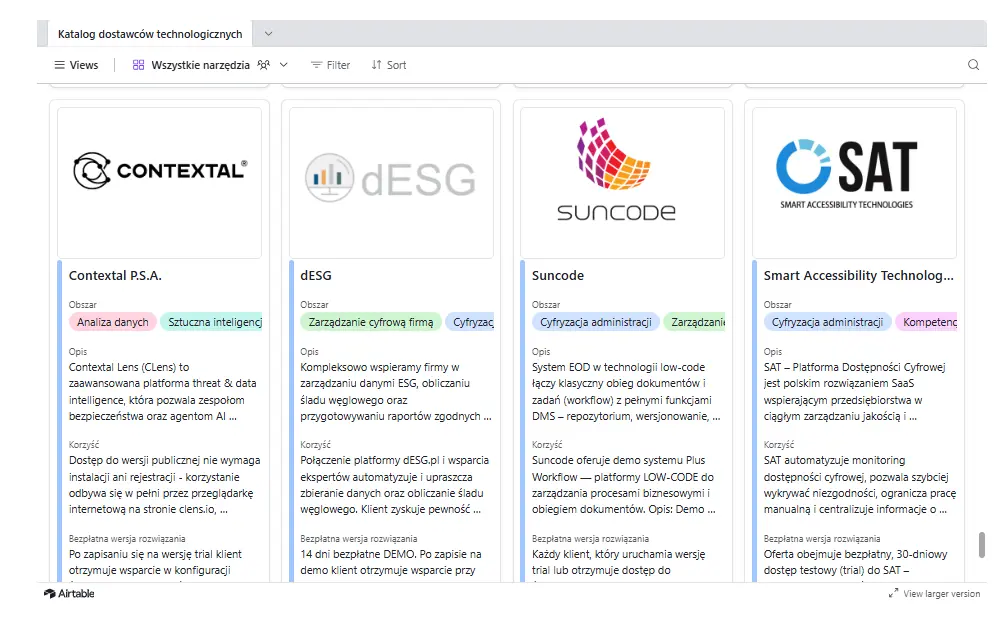Click the expand arrows View larger icon
Image resolution: width=1007 pixels, height=621 pixels.
click(x=893, y=593)
